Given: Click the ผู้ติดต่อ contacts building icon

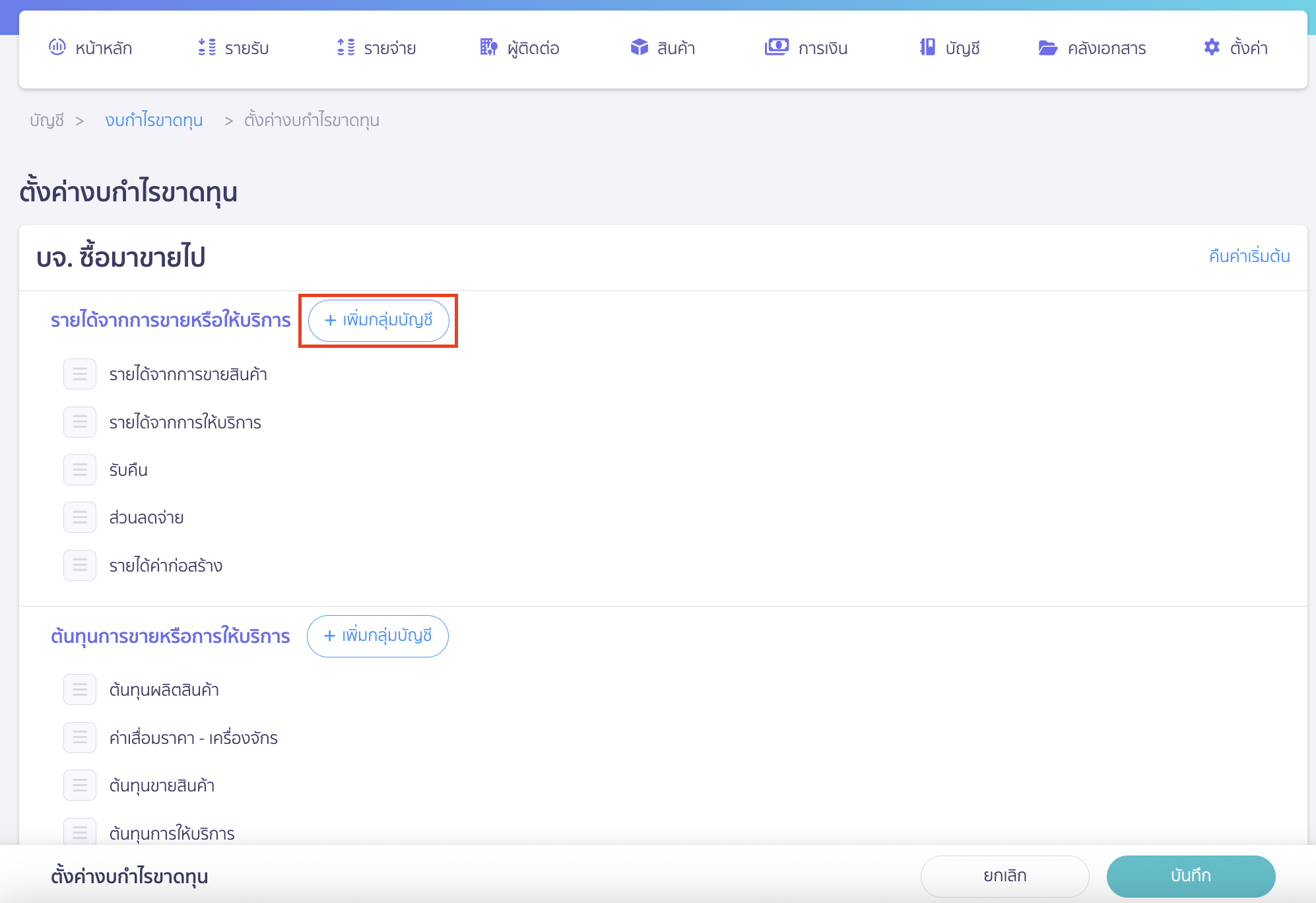Looking at the screenshot, I should coord(488,47).
